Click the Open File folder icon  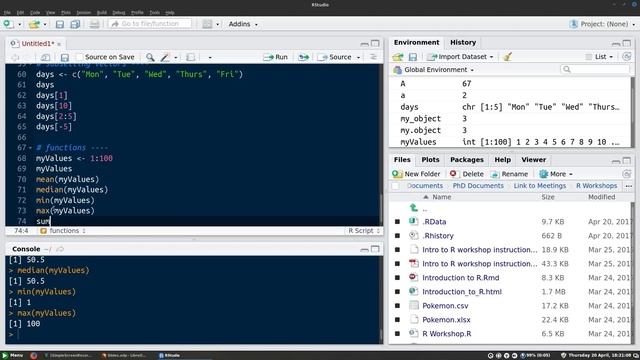(34, 24)
